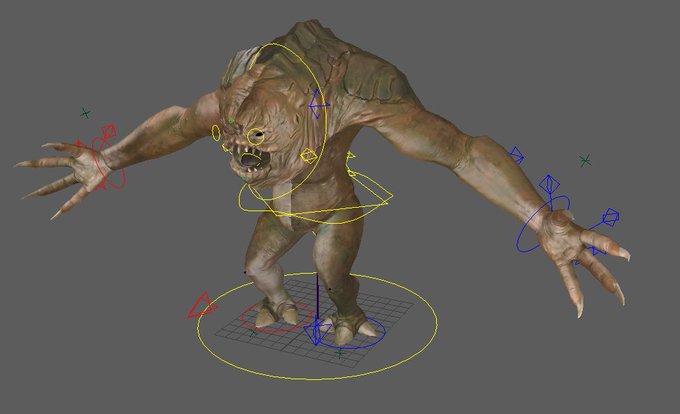The width and height of the screenshot is (680, 414).
Task: Select the green locator cross near the blue arm
Action: [x=585, y=161]
